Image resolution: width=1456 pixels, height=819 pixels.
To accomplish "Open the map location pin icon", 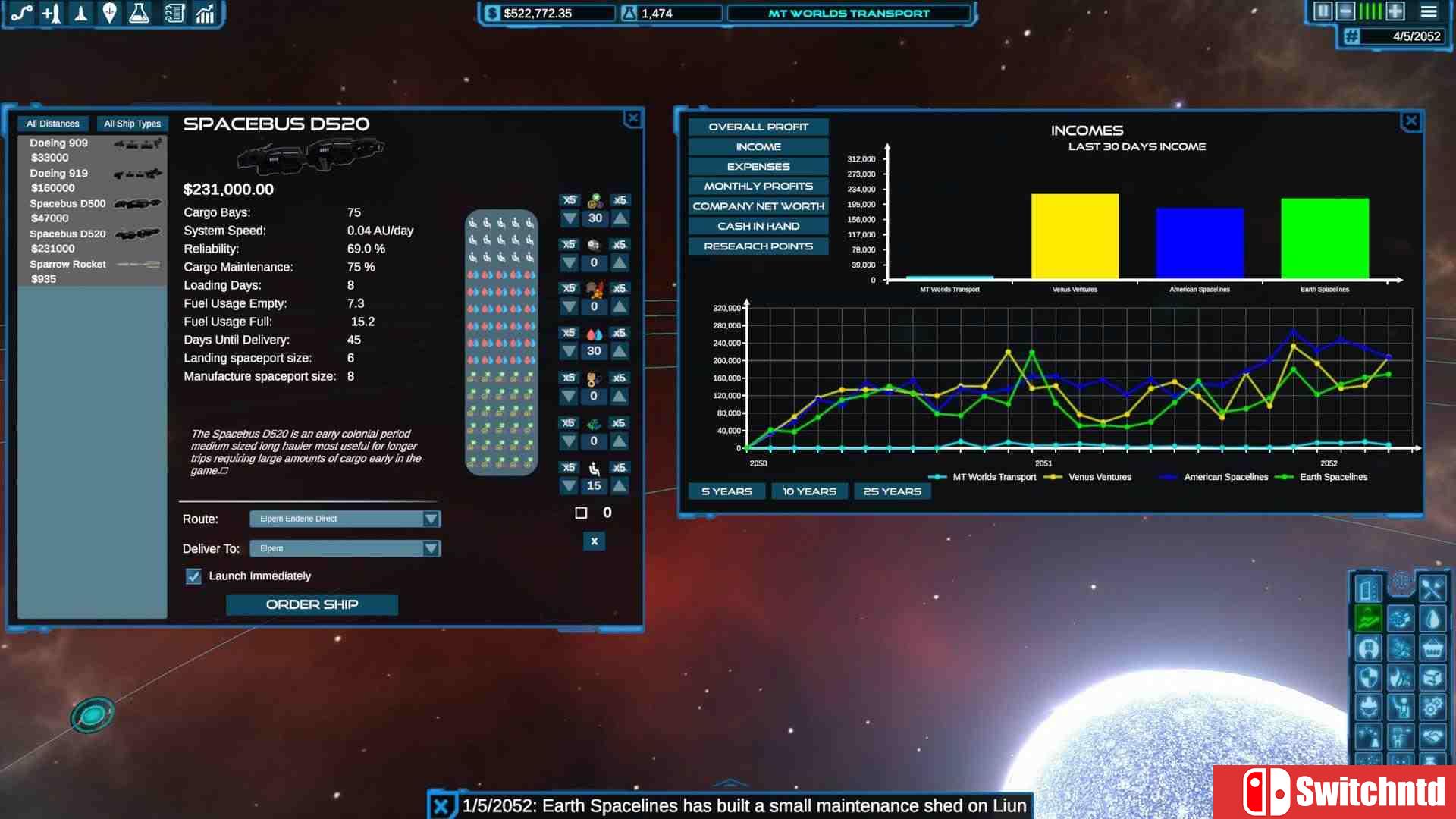I will [108, 13].
